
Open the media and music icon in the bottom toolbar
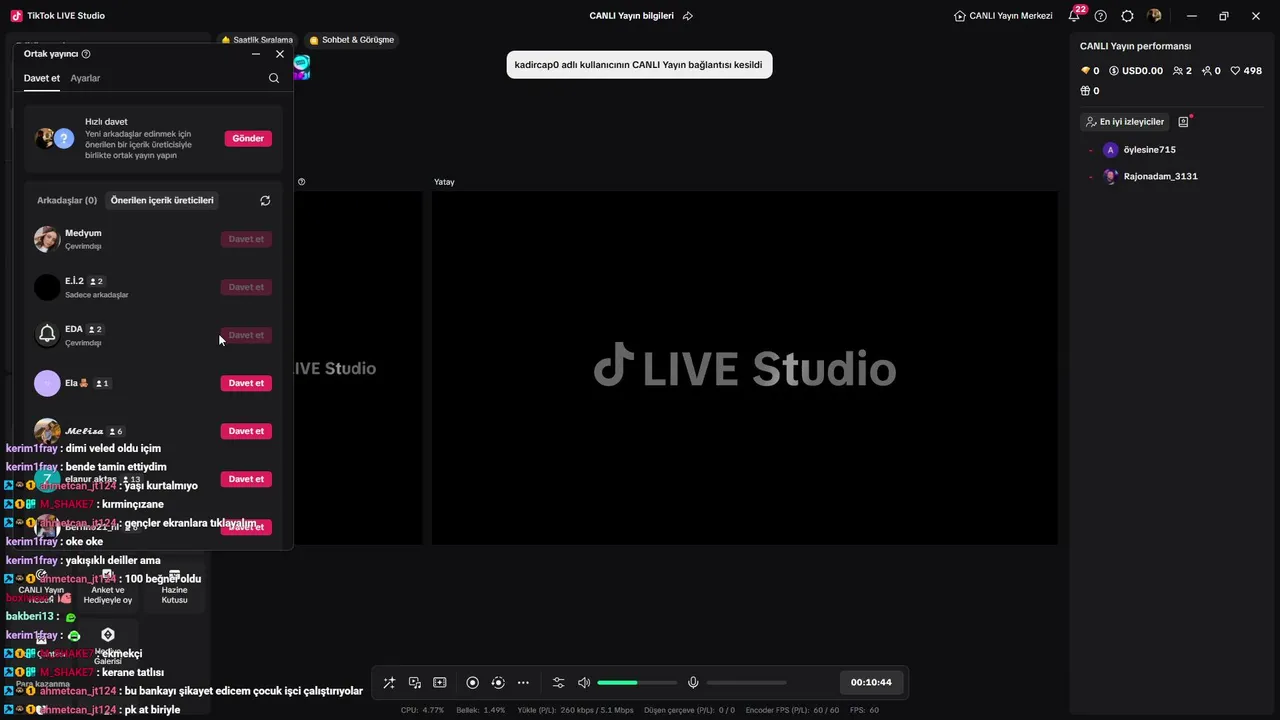click(x=415, y=682)
